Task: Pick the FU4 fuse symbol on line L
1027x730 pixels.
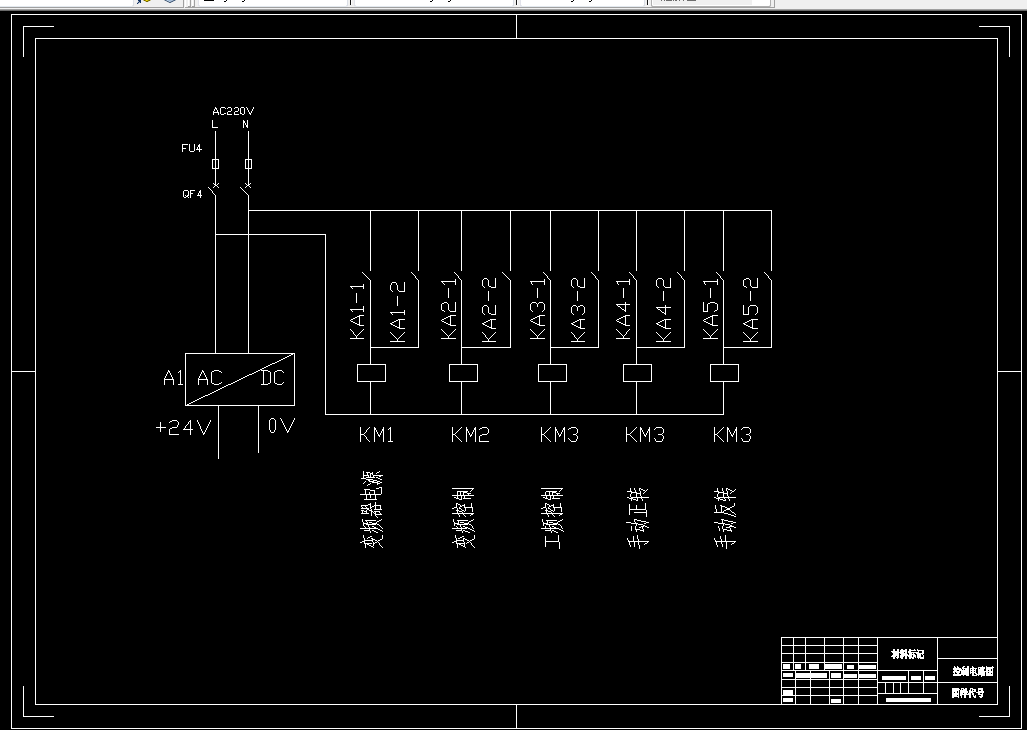Action: coord(215,164)
